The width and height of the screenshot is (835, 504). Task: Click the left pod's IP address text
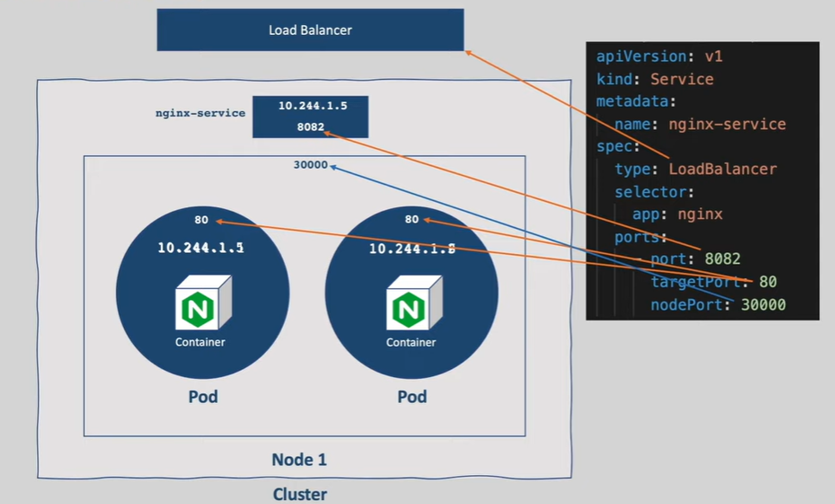pos(201,246)
